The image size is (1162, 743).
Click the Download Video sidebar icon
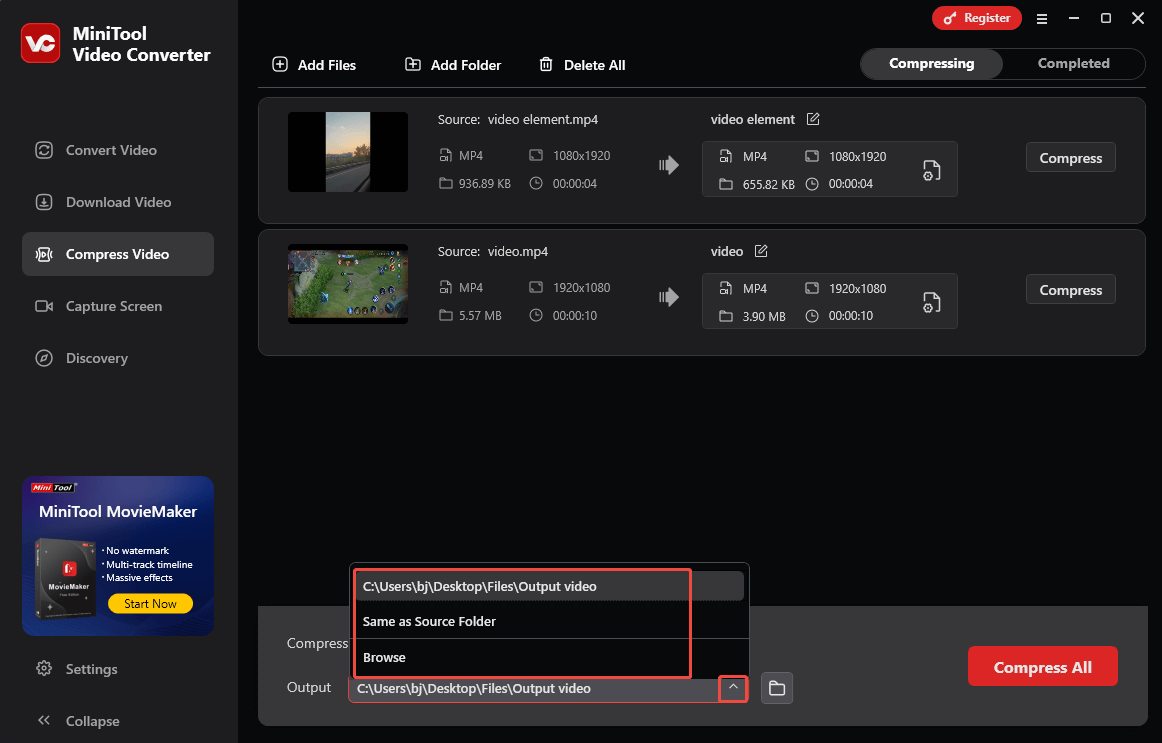44,202
